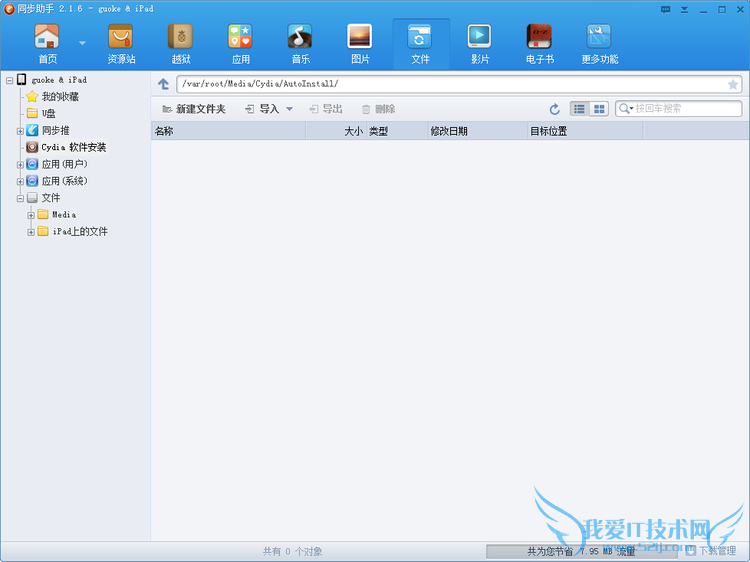Click the 删除 delete button
The width and height of the screenshot is (750, 562).
pyautogui.click(x=378, y=109)
